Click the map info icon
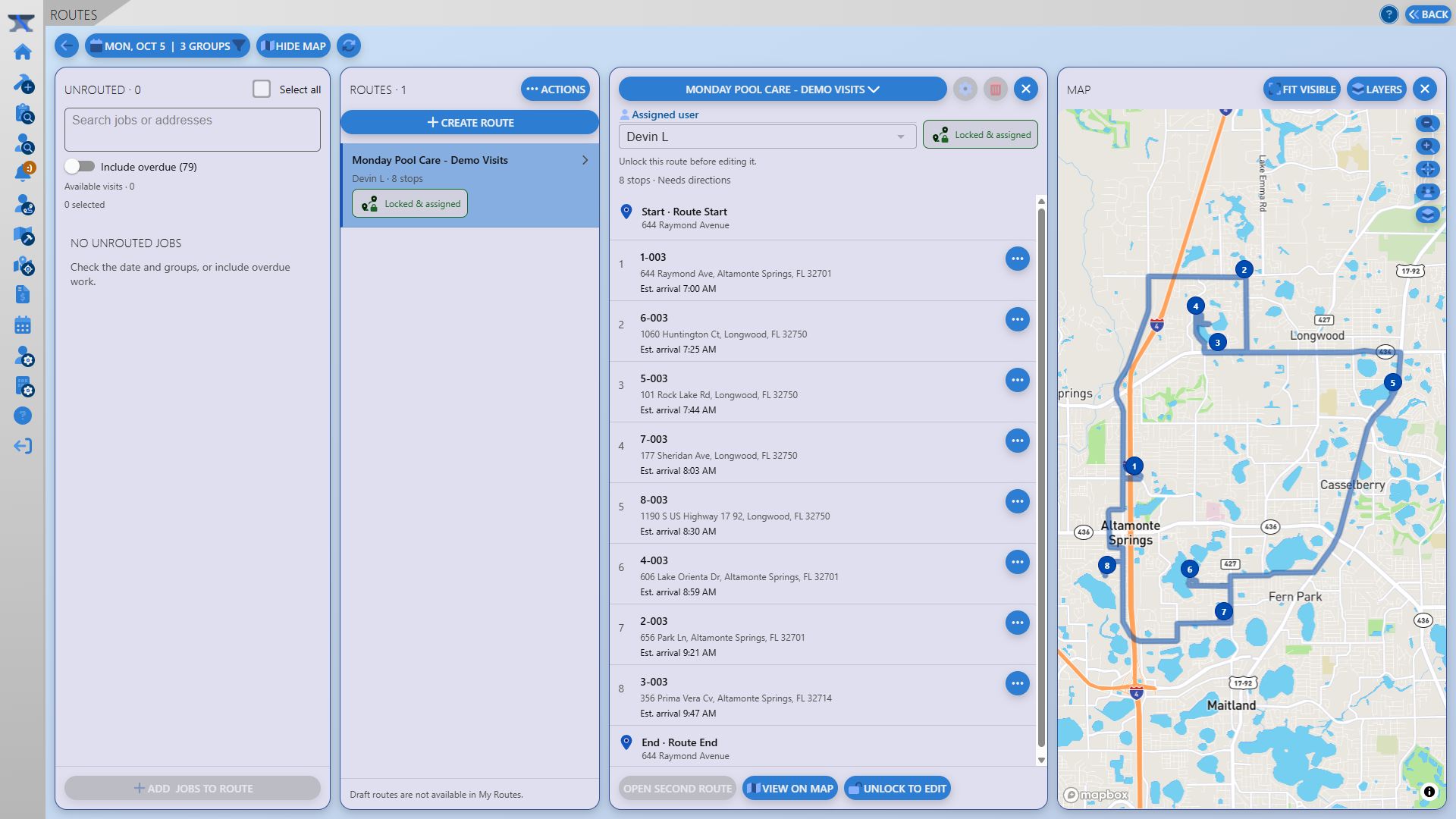 [1429, 792]
